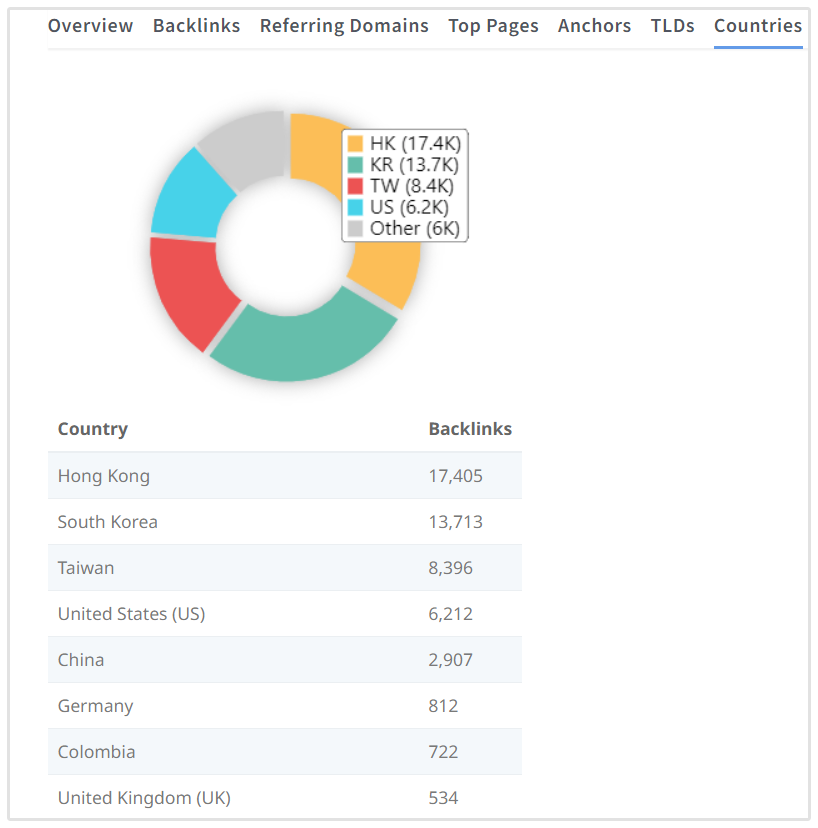Click the Germany row in table
818x828 pixels.
(284, 706)
